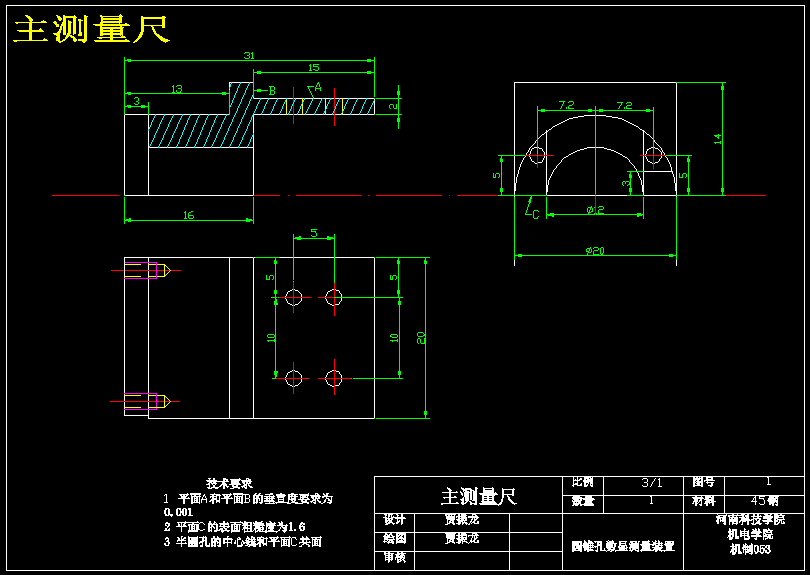Click requirement 1 about 平面A和平面B perpendicularity
This screenshot has width=810, height=575.
click(248, 505)
